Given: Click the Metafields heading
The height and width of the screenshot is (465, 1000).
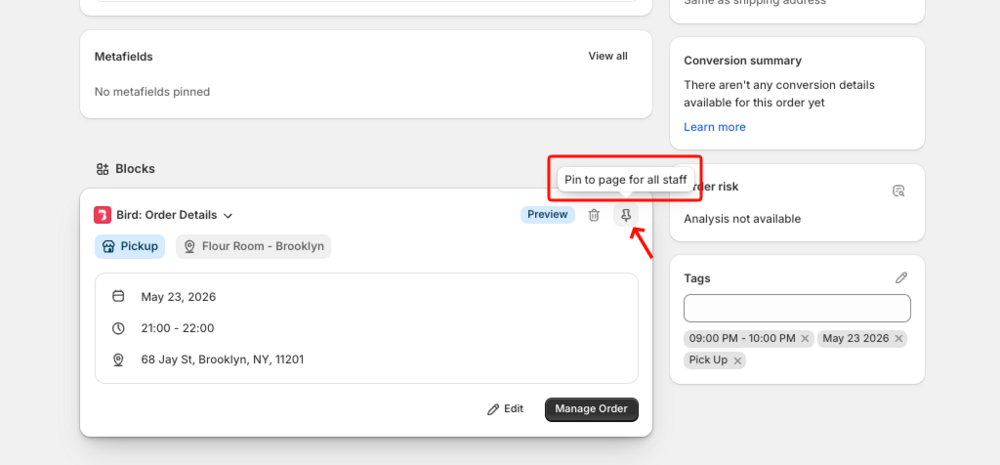Looking at the screenshot, I should point(124,57).
